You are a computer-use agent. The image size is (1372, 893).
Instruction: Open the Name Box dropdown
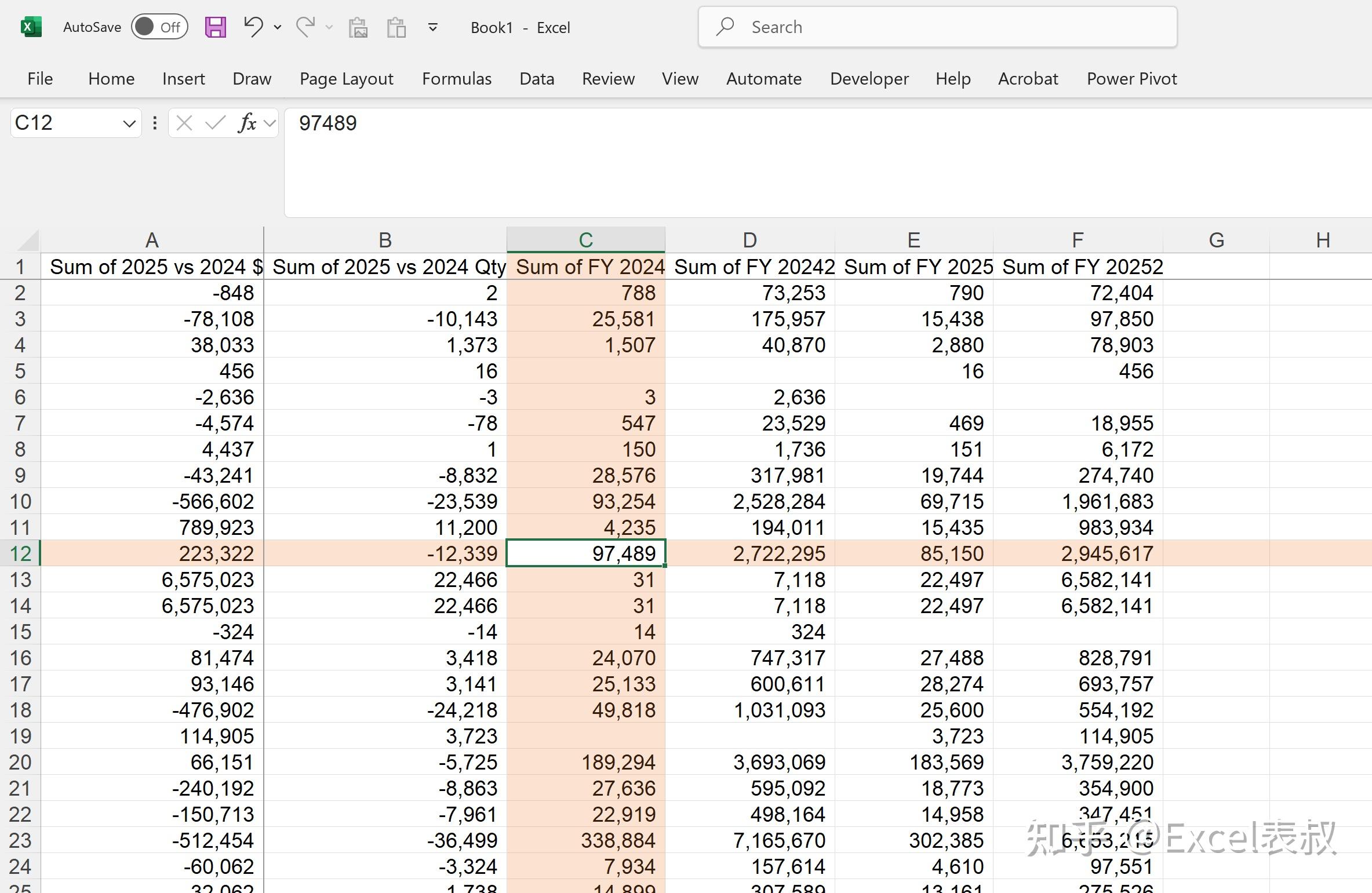(128, 123)
